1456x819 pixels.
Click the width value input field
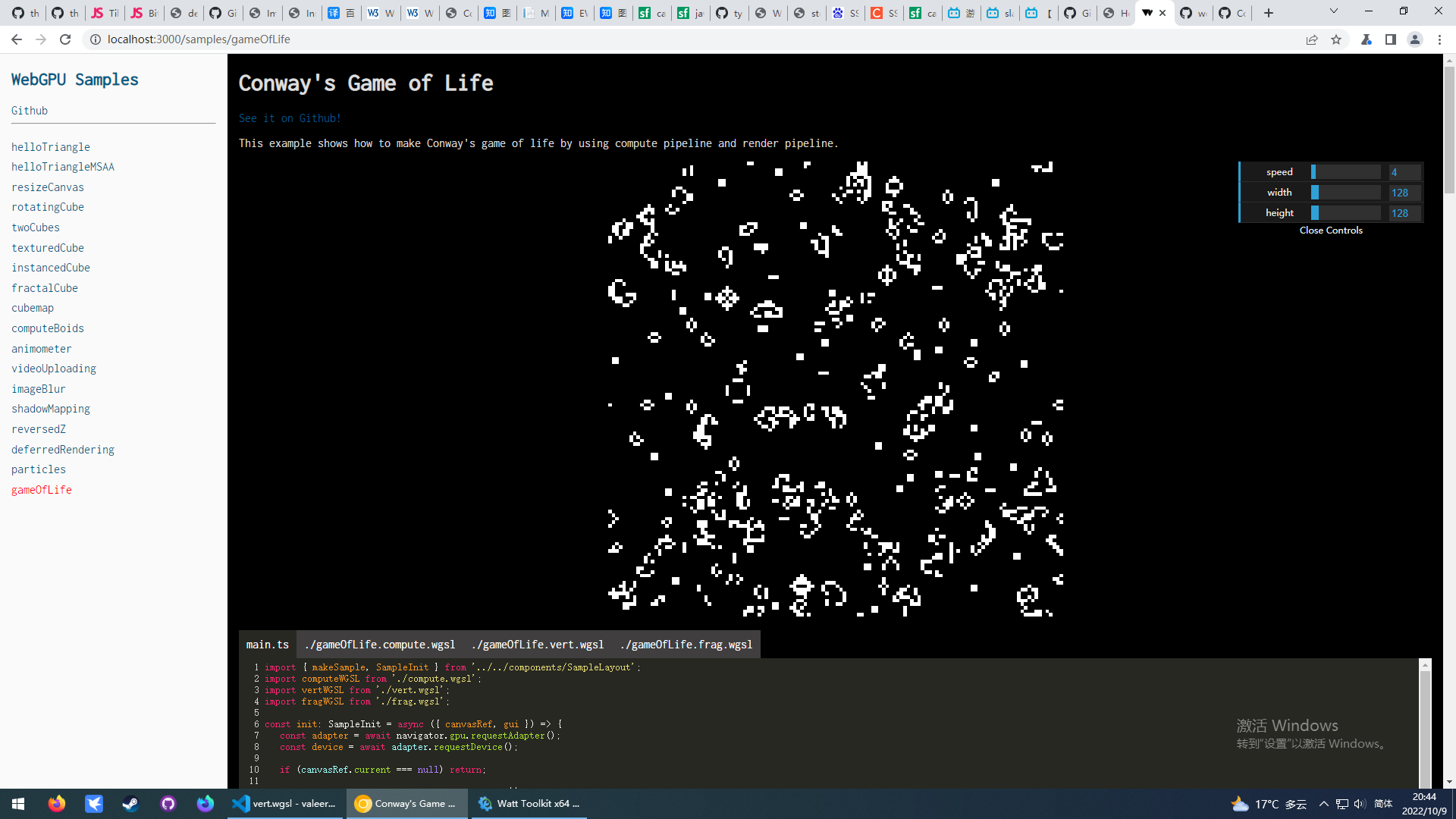(x=1404, y=193)
